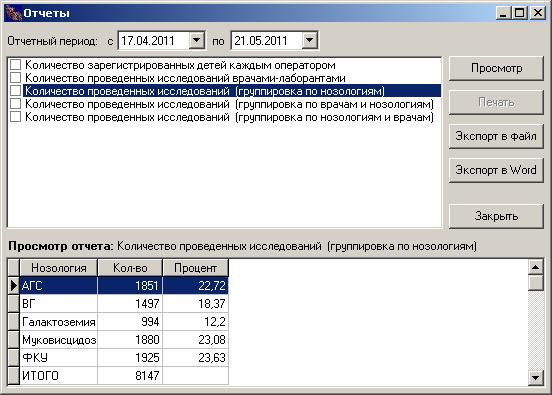The image size is (552, 395).
Task: Click the report grid scrollbar thumb
Action: tap(535, 283)
